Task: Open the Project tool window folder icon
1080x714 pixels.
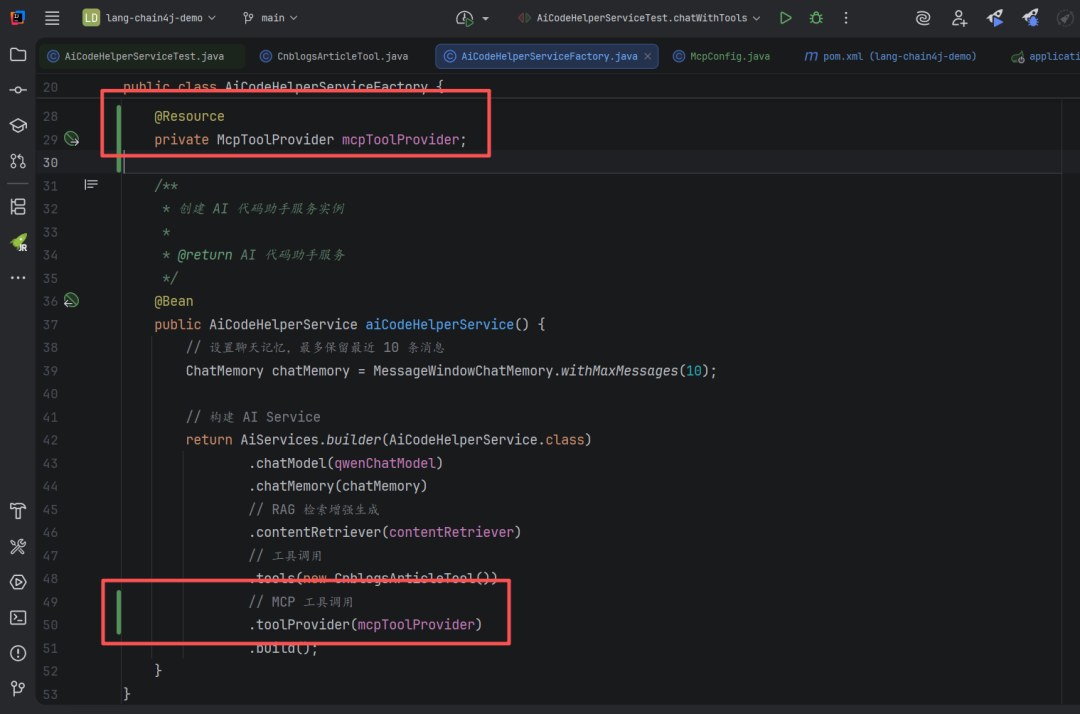Action: click(x=18, y=55)
